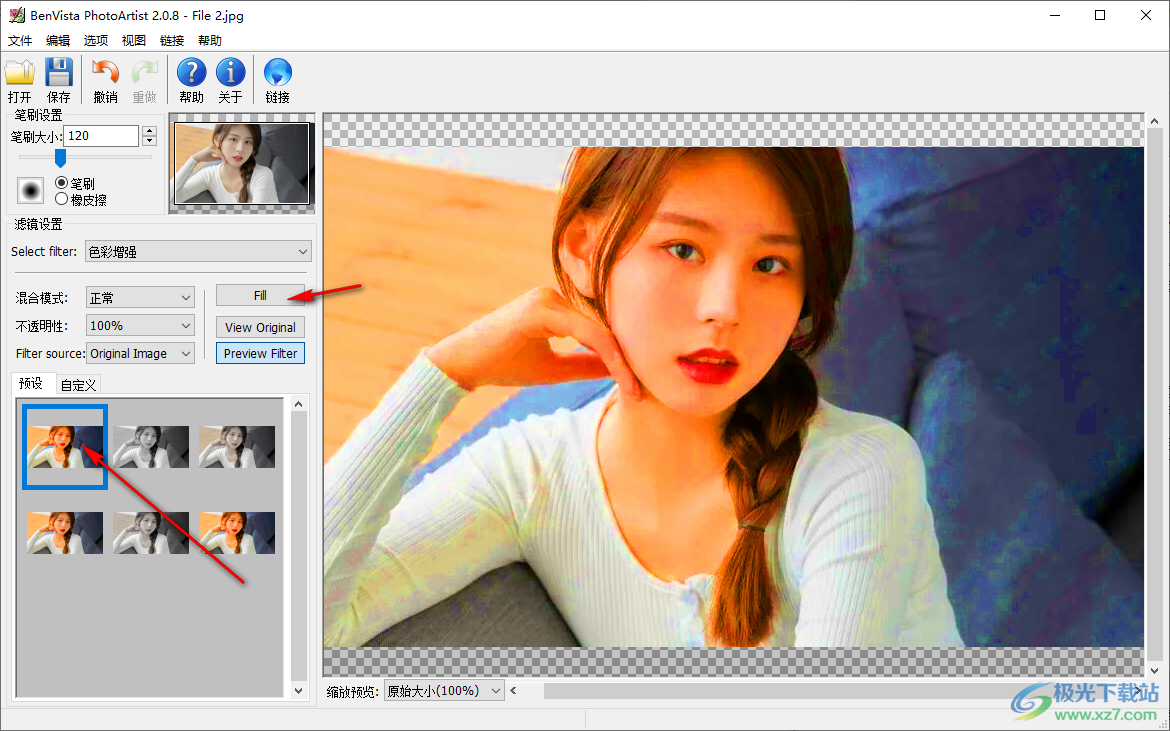The height and width of the screenshot is (731, 1170).
Task: Decrease brush size with the down spinner
Action: click(x=150, y=141)
